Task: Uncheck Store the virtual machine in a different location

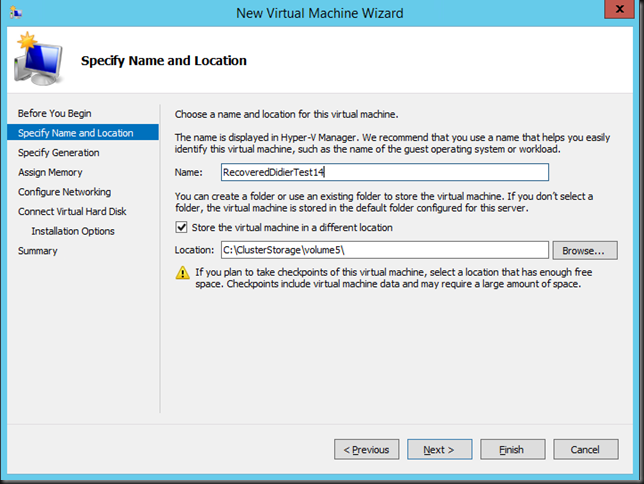Action: [x=182, y=227]
